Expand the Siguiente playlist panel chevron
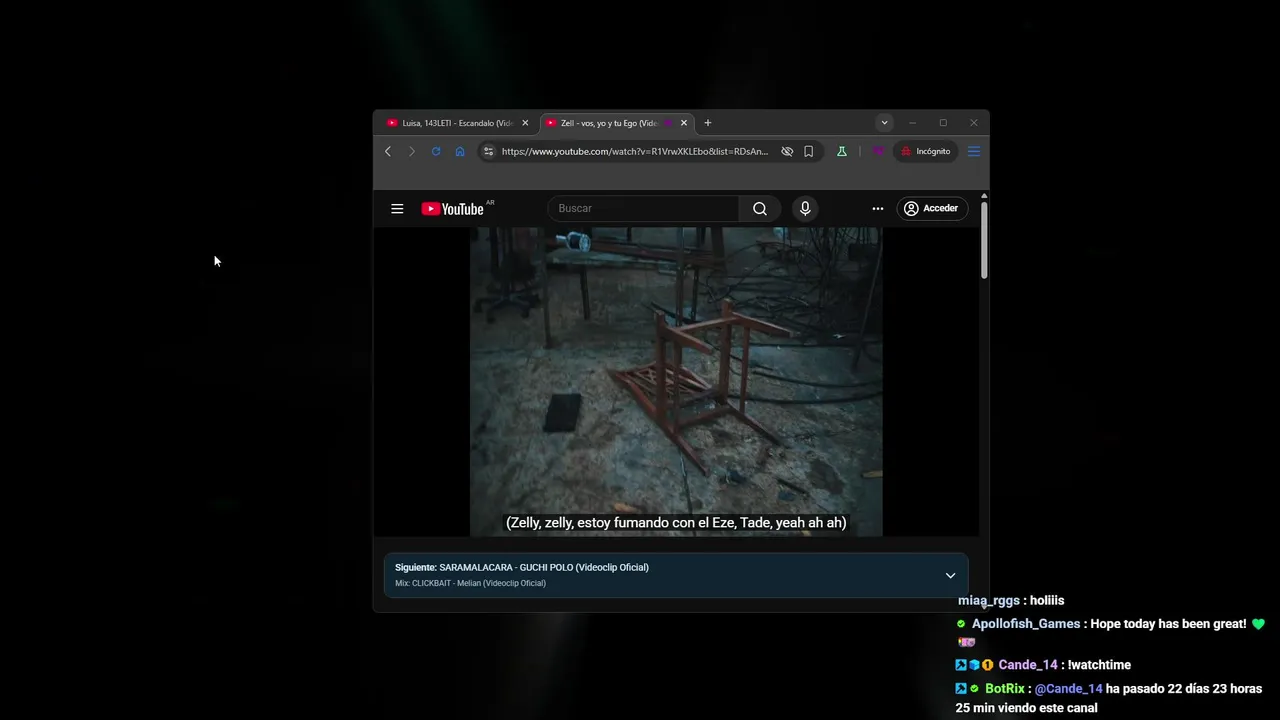Viewport: 1280px width, 720px height. [x=950, y=575]
